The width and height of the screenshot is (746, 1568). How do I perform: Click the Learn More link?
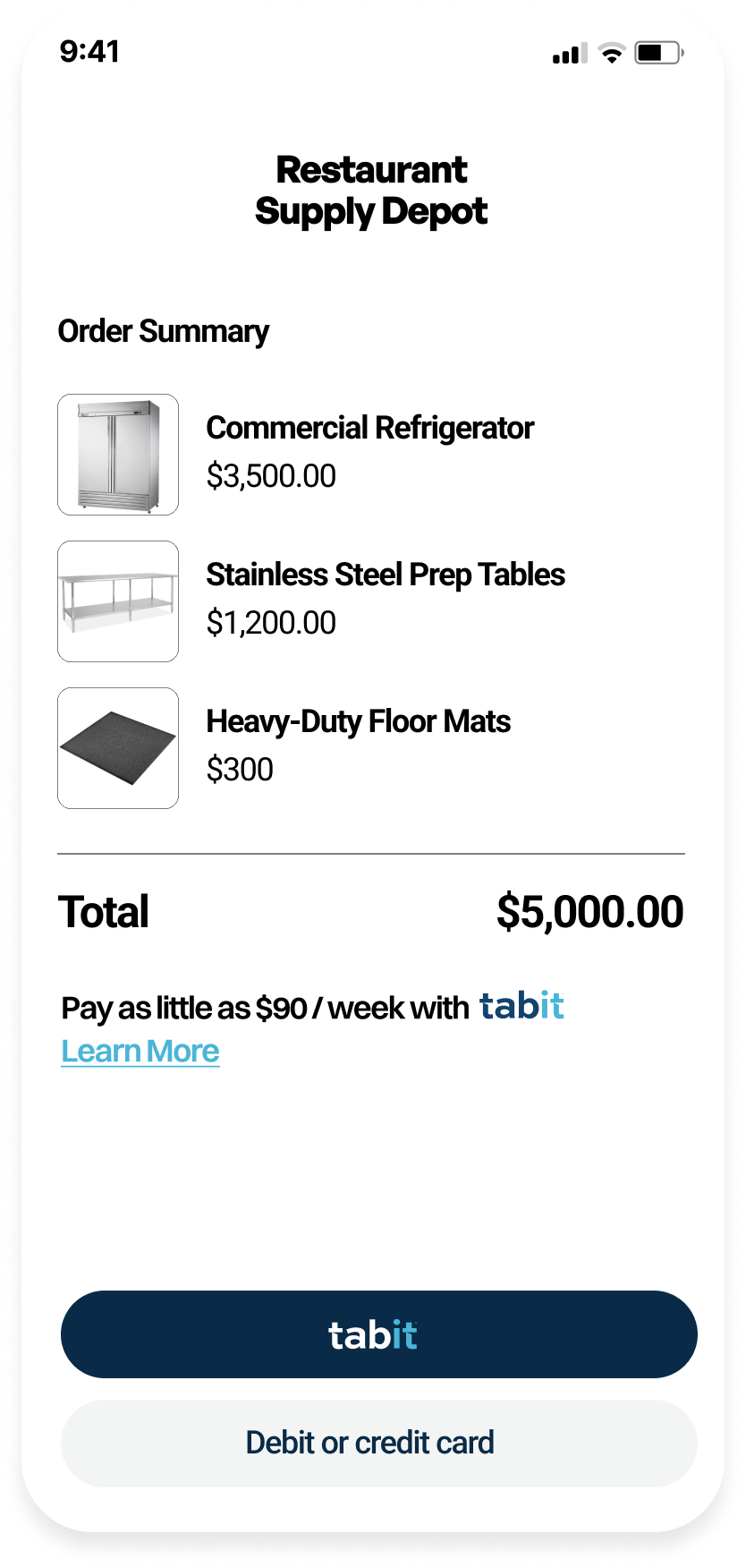pyautogui.click(x=140, y=1052)
